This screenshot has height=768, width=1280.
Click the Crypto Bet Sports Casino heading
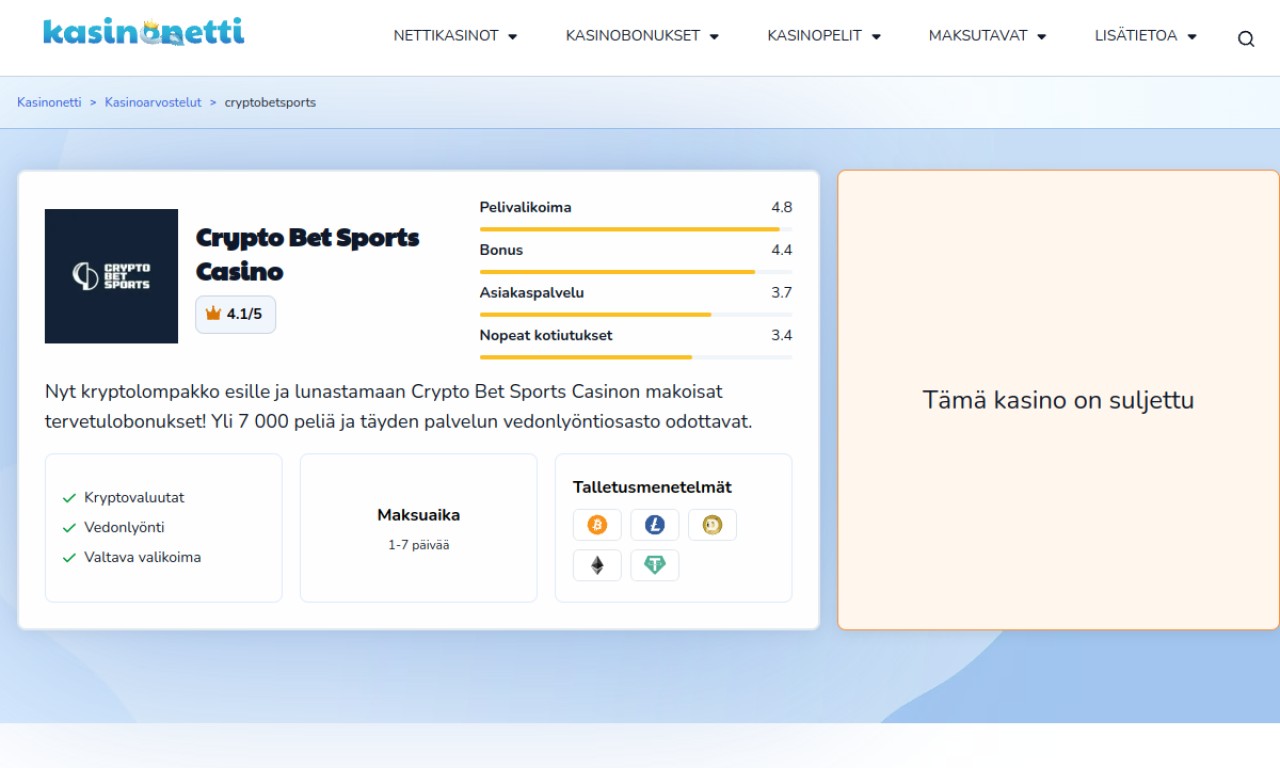[308, 254]
